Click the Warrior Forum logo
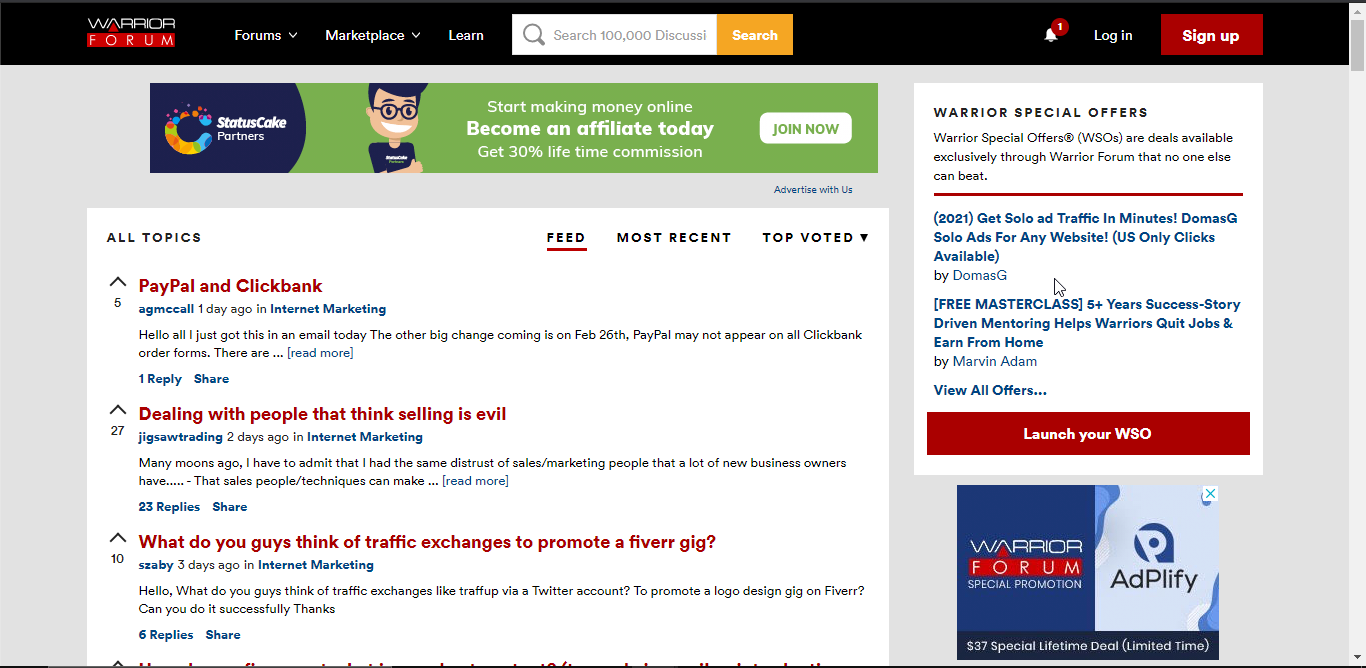1366x668 pixels. pyautogui.click(x=131, y=33)
